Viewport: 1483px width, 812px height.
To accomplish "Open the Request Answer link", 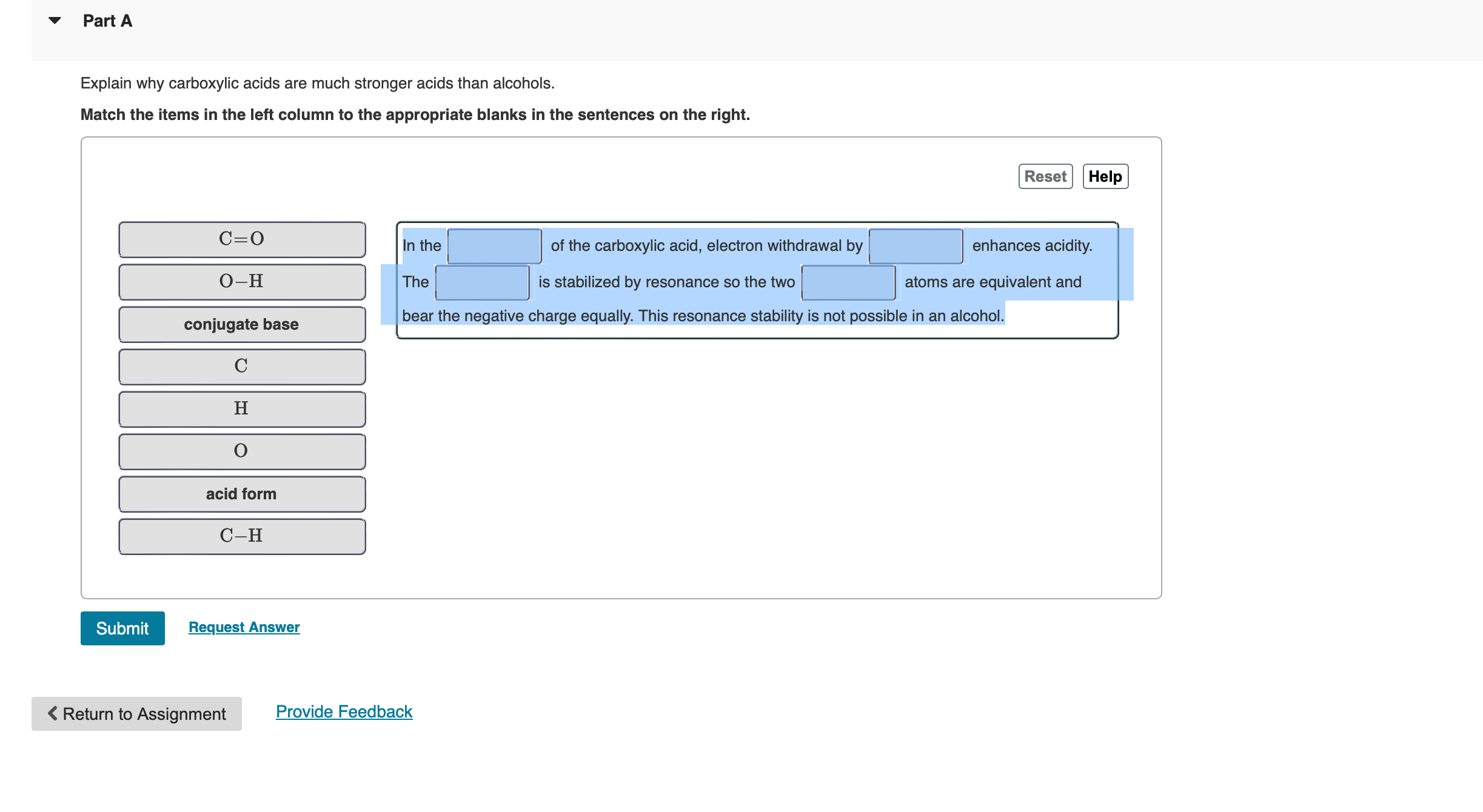I will 244,627.
